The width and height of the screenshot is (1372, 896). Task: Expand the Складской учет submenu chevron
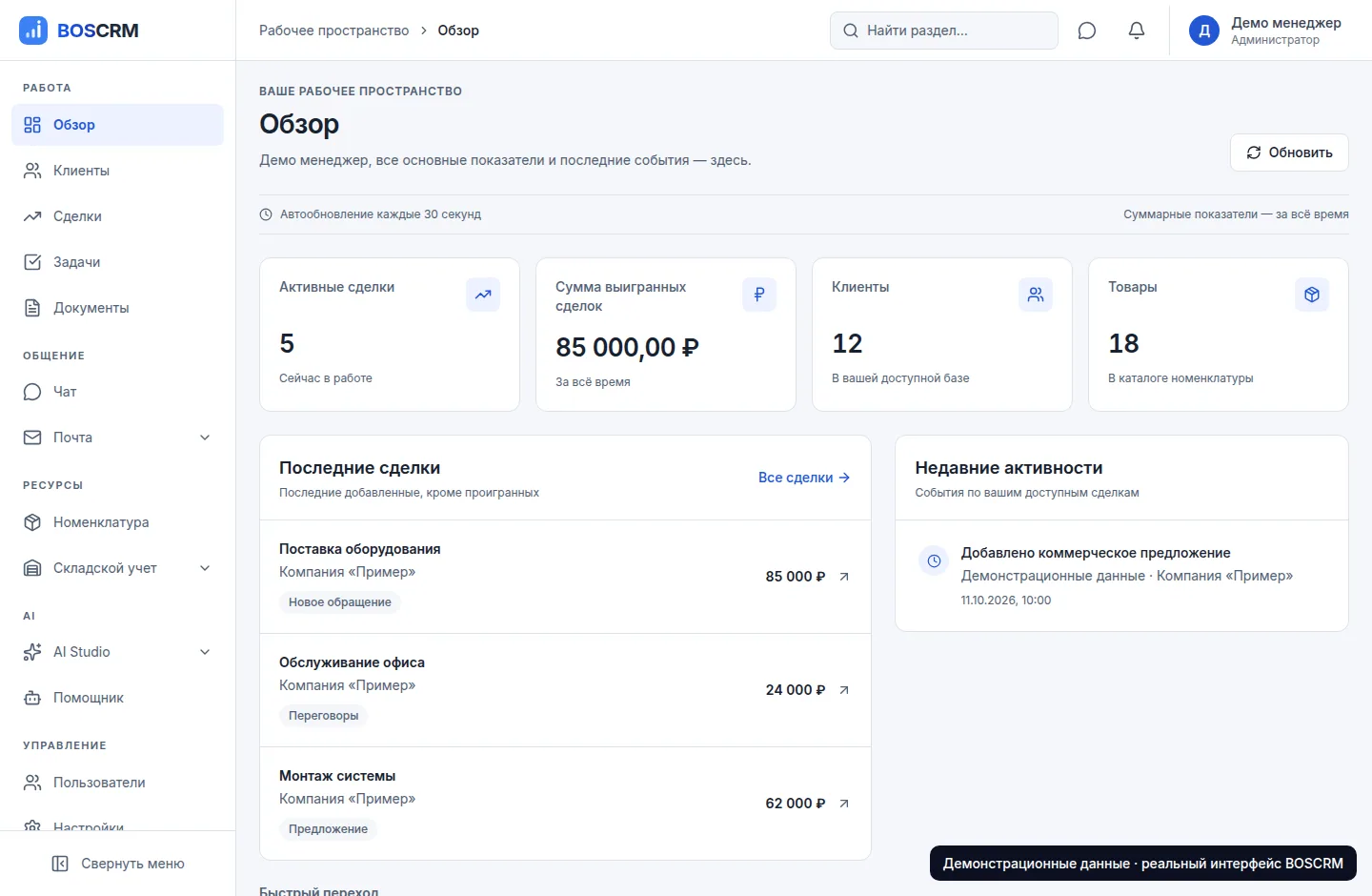pyautogui.click(x=205, y=568)
